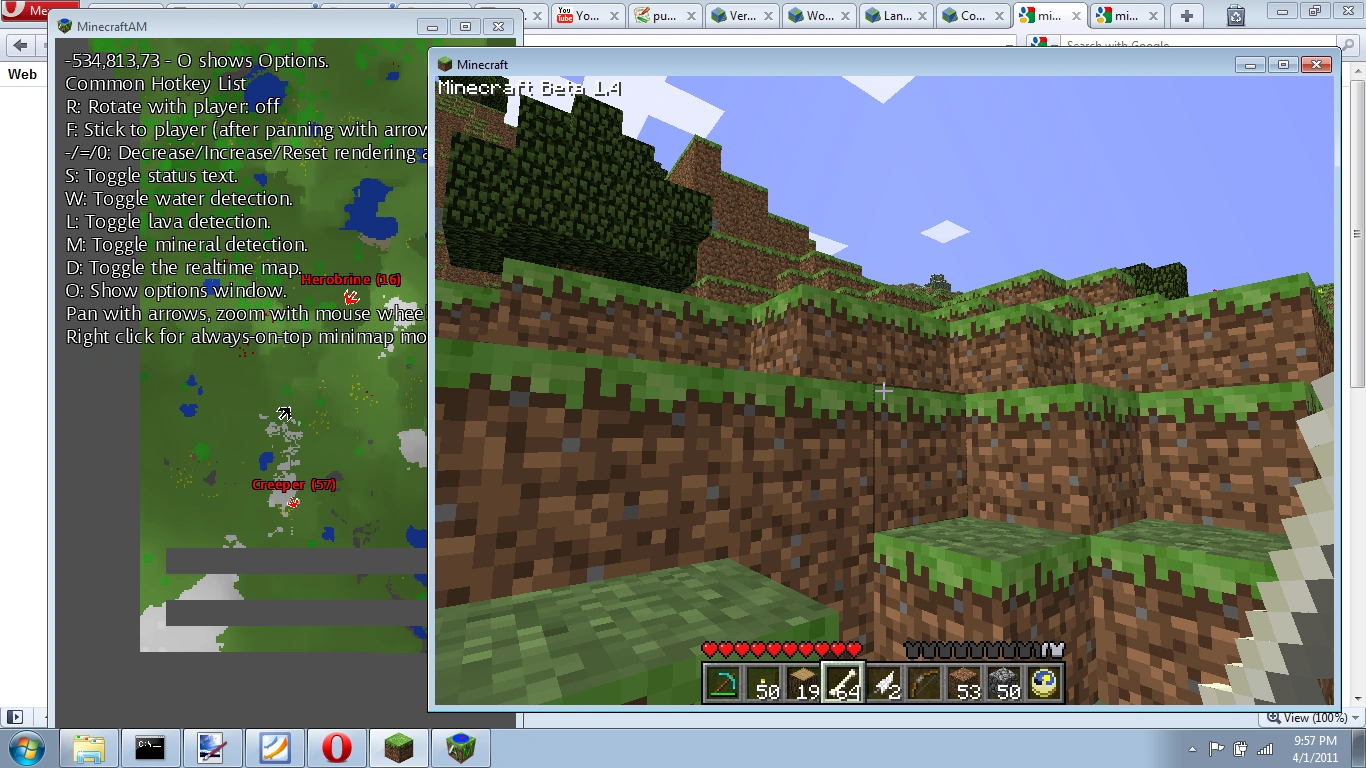The height and width of the screenshot is (768, 1366).
Task: Click the Herobrine marker on the map
Action: (x=351, y=297)
